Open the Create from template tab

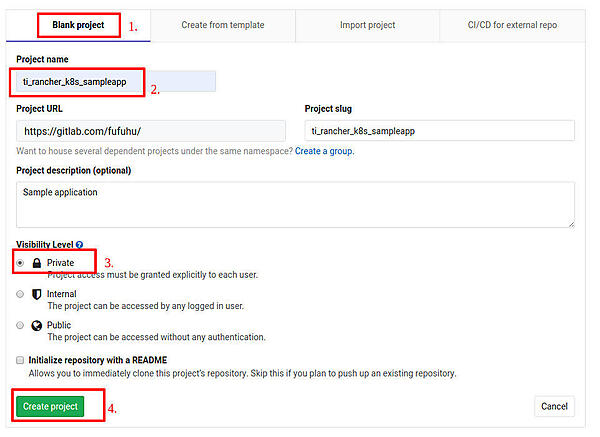point(223,25)
